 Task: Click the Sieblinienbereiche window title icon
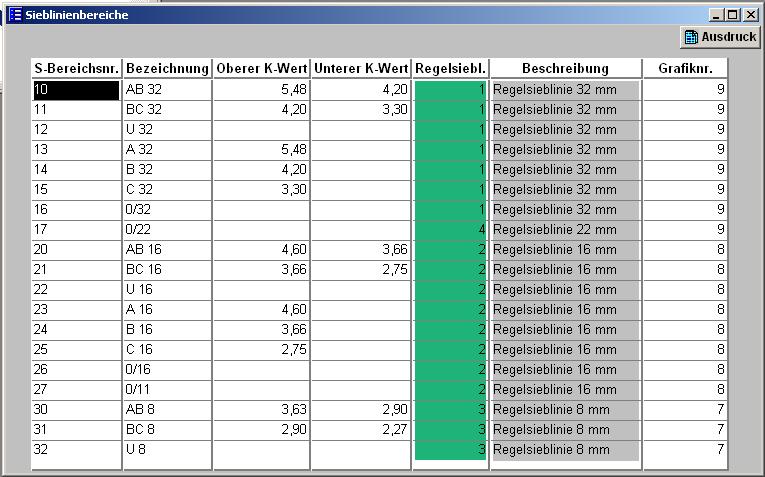click(14, 15)
